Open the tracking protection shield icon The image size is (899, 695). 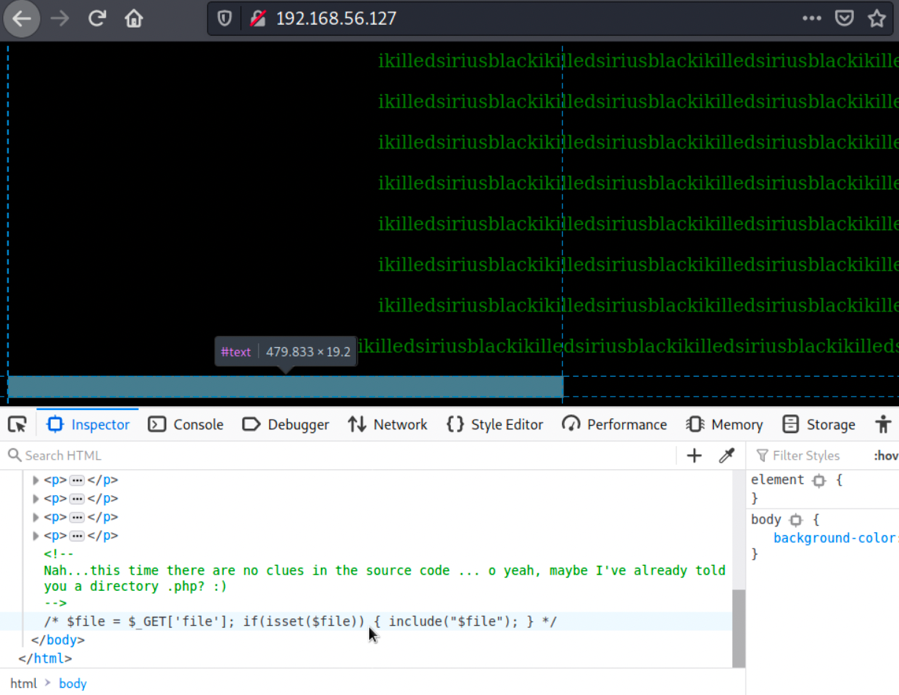(224, 19)
